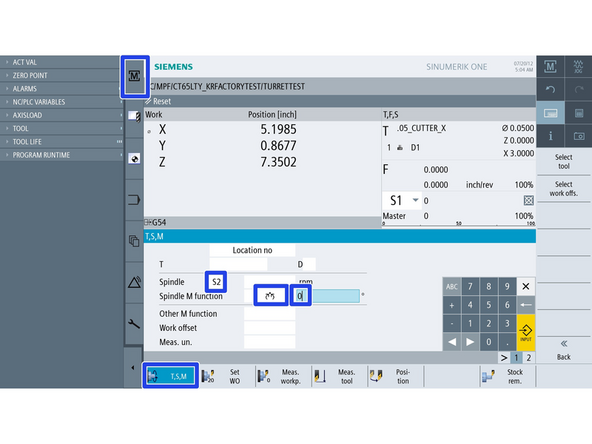Image resolution: width=592 pixels, height=444 pixels.
Task: Click the keypad decimal point key
Action: click(507, 342)
